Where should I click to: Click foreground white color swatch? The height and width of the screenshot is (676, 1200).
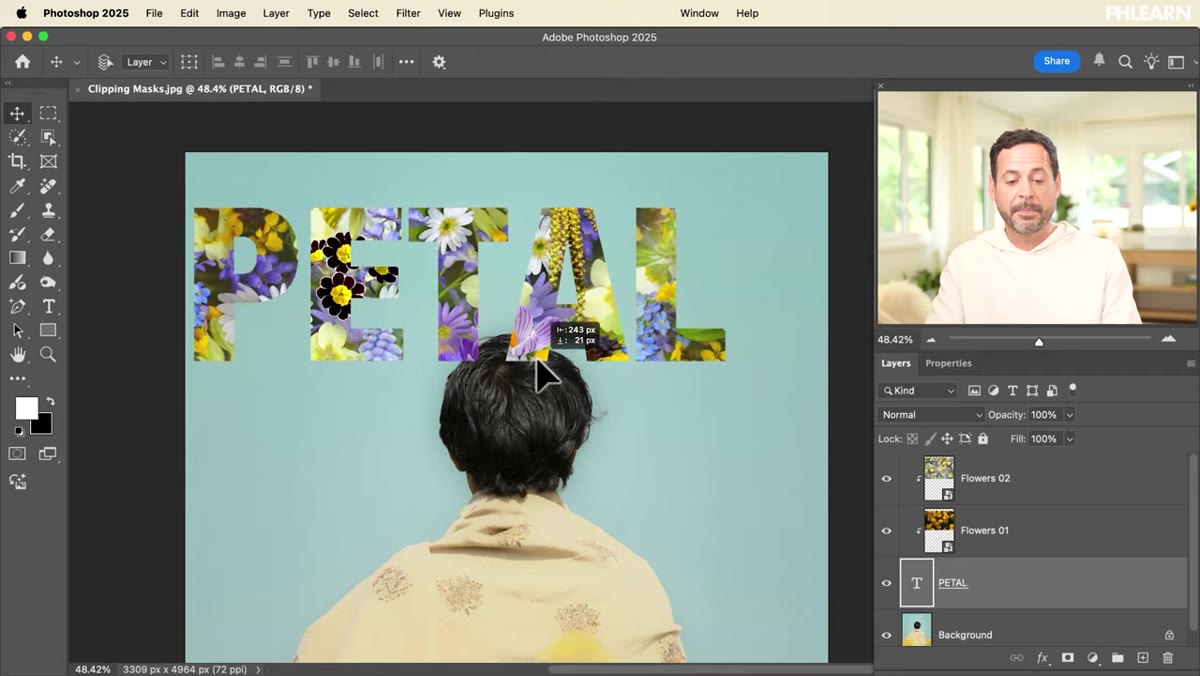pos(25,407)
